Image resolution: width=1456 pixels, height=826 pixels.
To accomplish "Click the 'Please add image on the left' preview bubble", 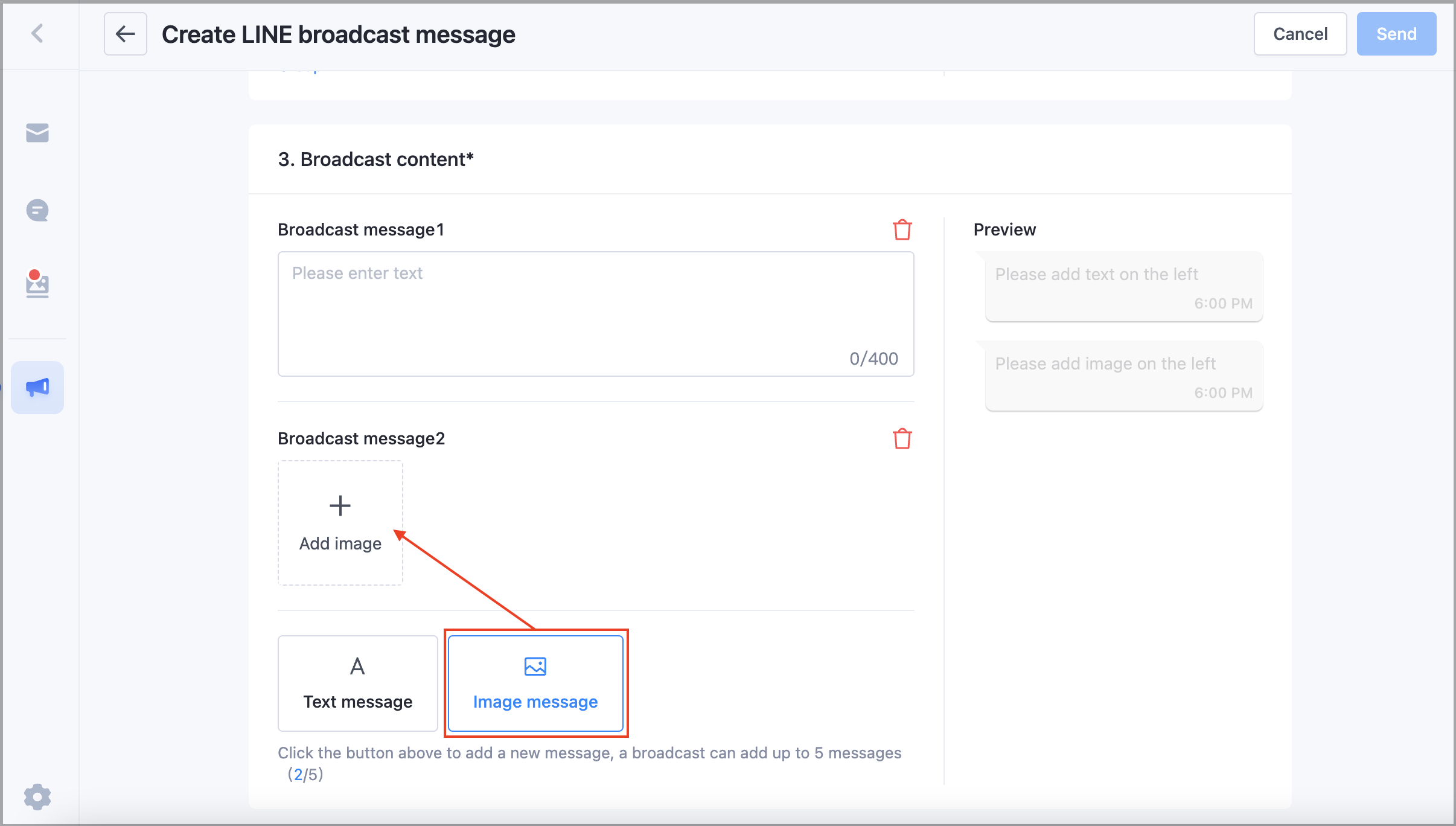I will pyautogui.click(x=1124, y=376).
